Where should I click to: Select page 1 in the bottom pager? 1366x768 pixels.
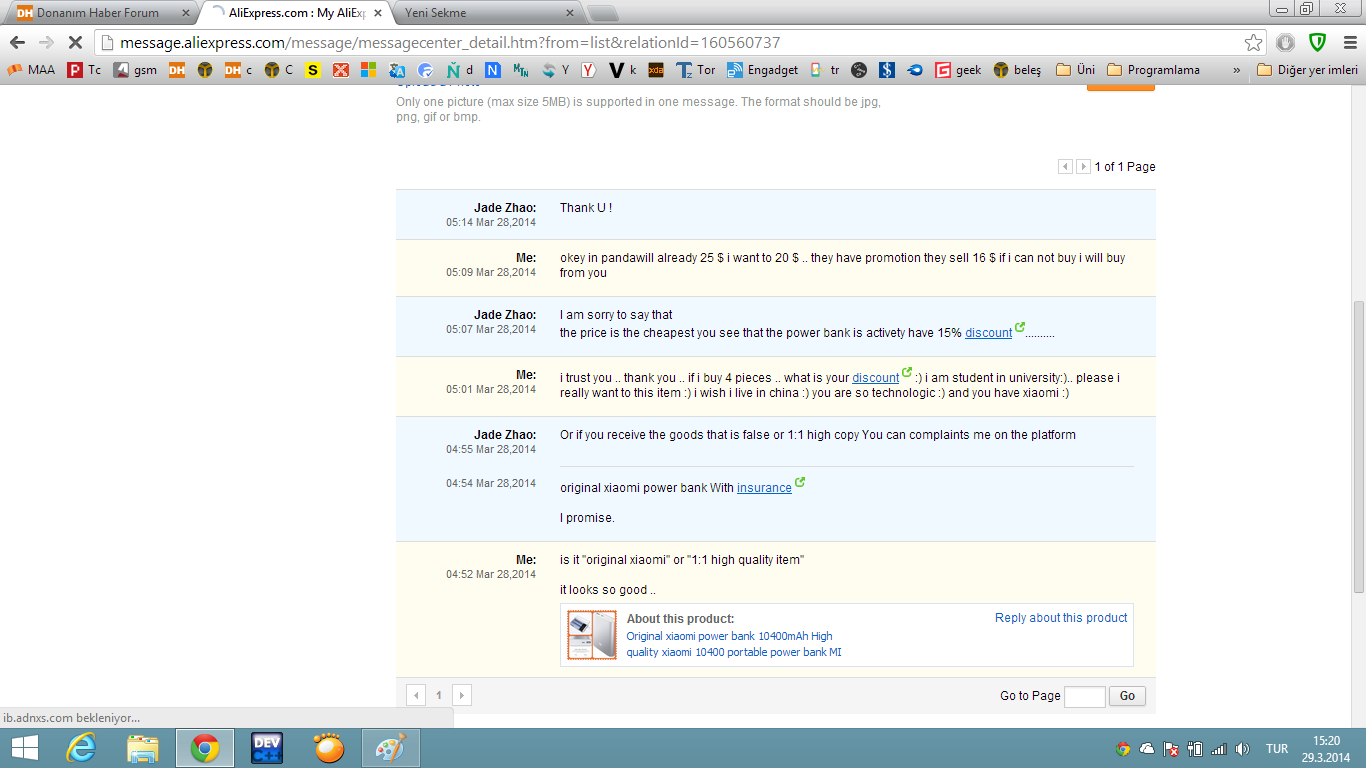[439, 695]
